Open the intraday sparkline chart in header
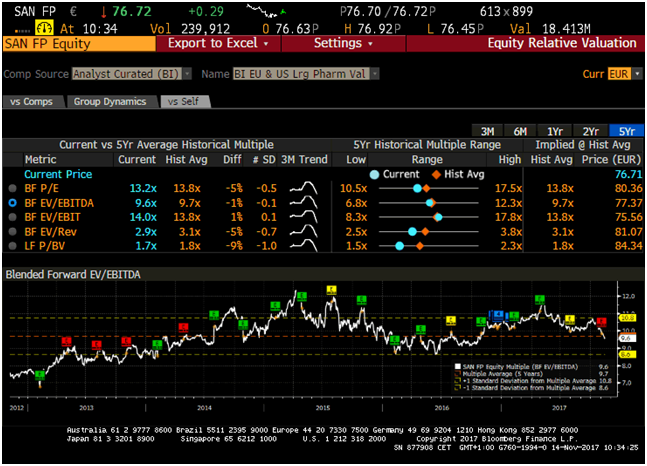This screenshot has height=466, width=647. [266, 11]
